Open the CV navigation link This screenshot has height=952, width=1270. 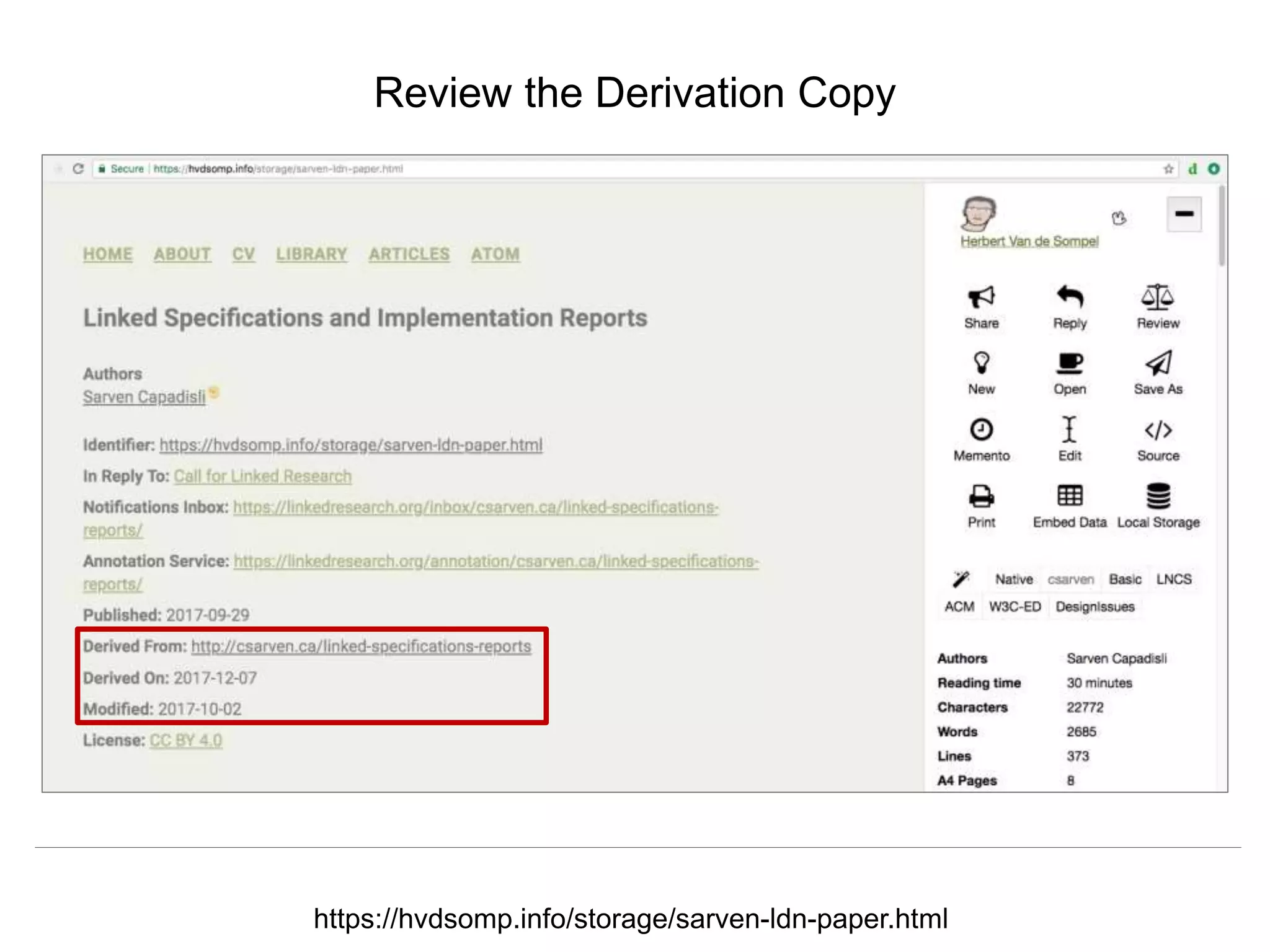(x=244, y=254)
